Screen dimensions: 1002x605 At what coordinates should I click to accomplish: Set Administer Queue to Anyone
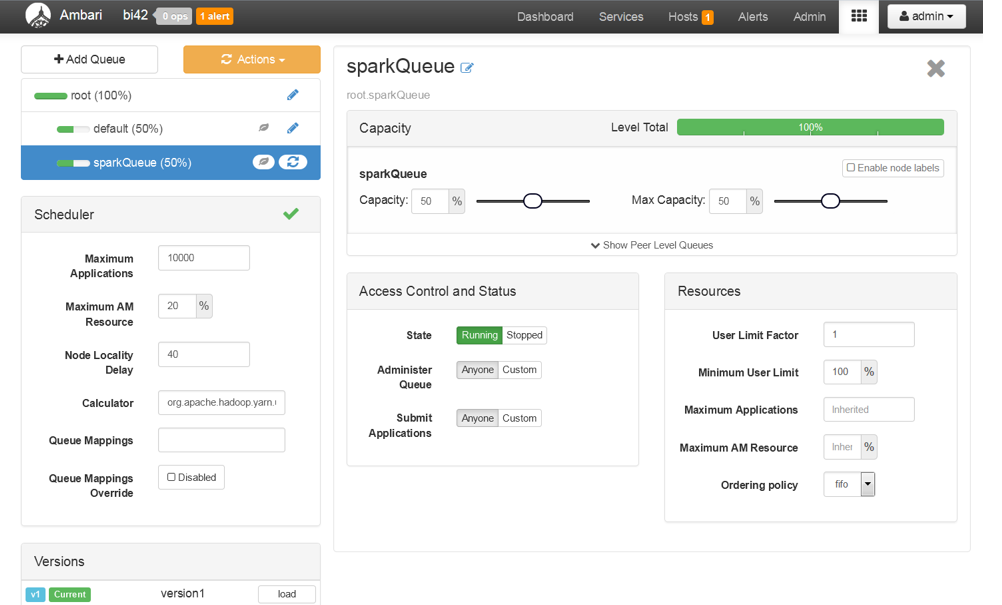[477, 369]
